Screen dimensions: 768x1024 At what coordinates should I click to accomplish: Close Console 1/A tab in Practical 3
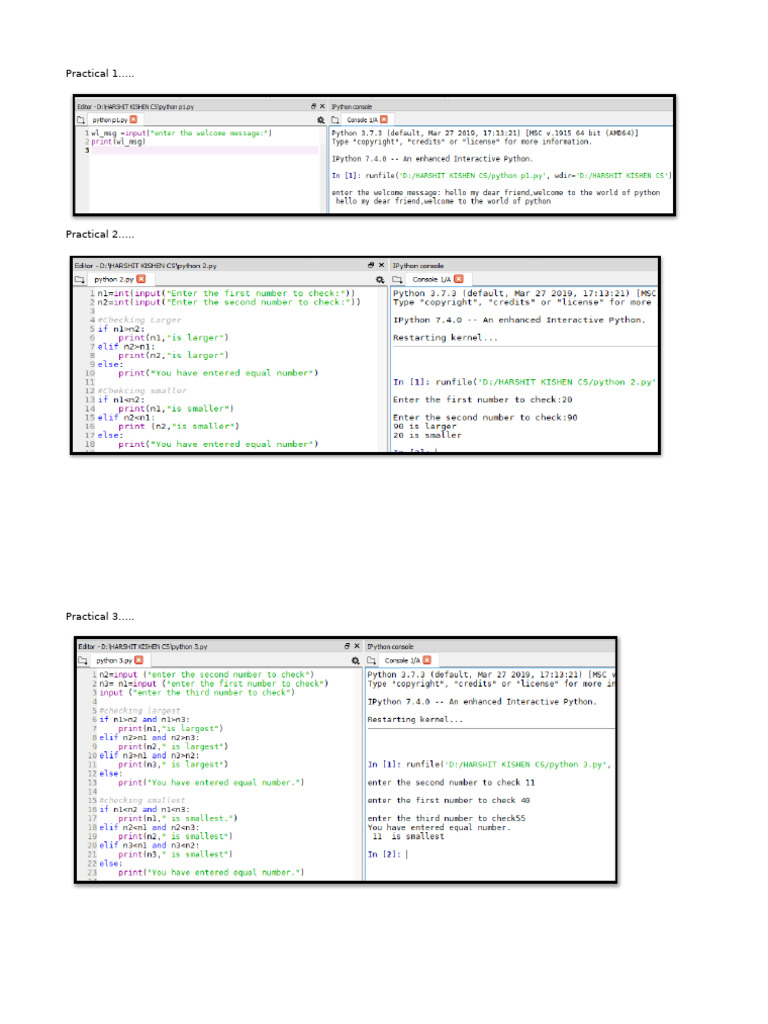click(427, 660)
